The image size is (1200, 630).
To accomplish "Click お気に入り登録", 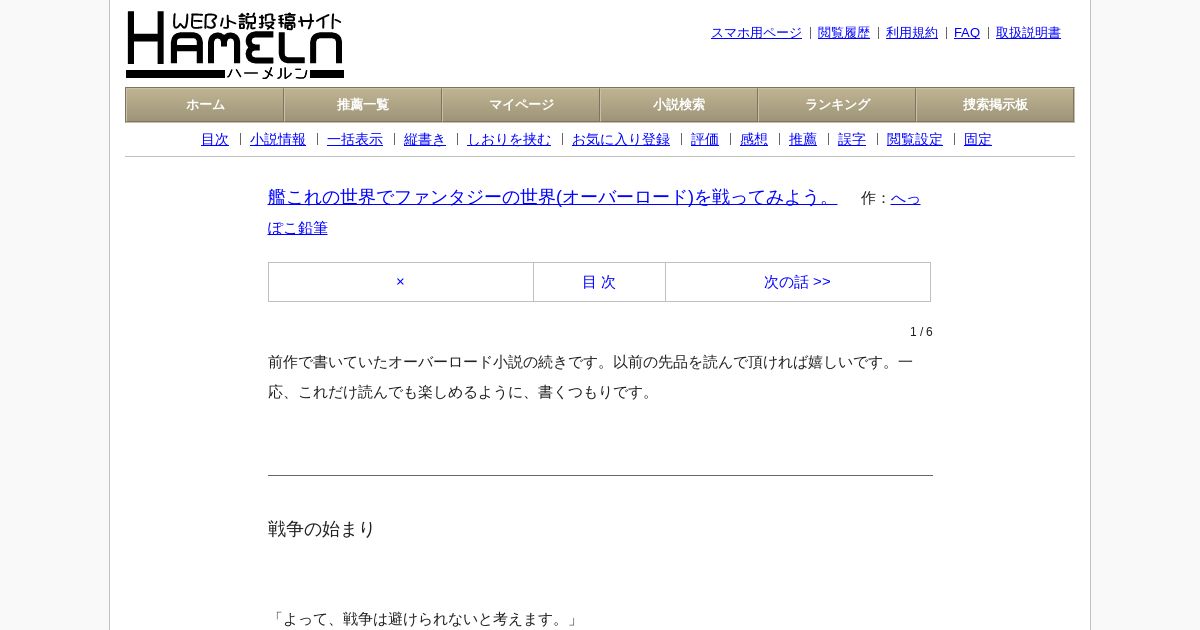I will click(x=621, y=140).
